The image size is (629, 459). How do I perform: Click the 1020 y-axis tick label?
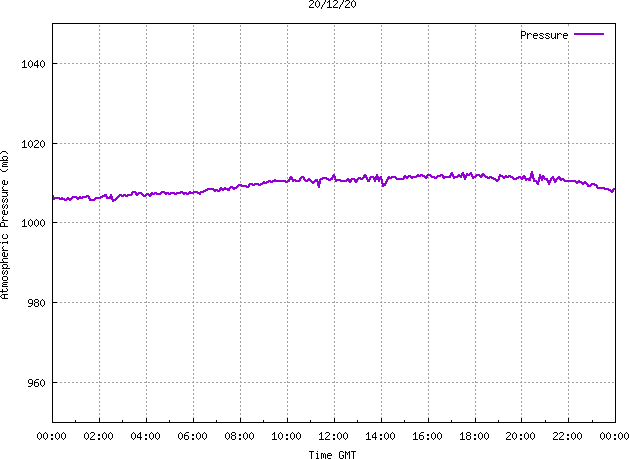point(33,144)
